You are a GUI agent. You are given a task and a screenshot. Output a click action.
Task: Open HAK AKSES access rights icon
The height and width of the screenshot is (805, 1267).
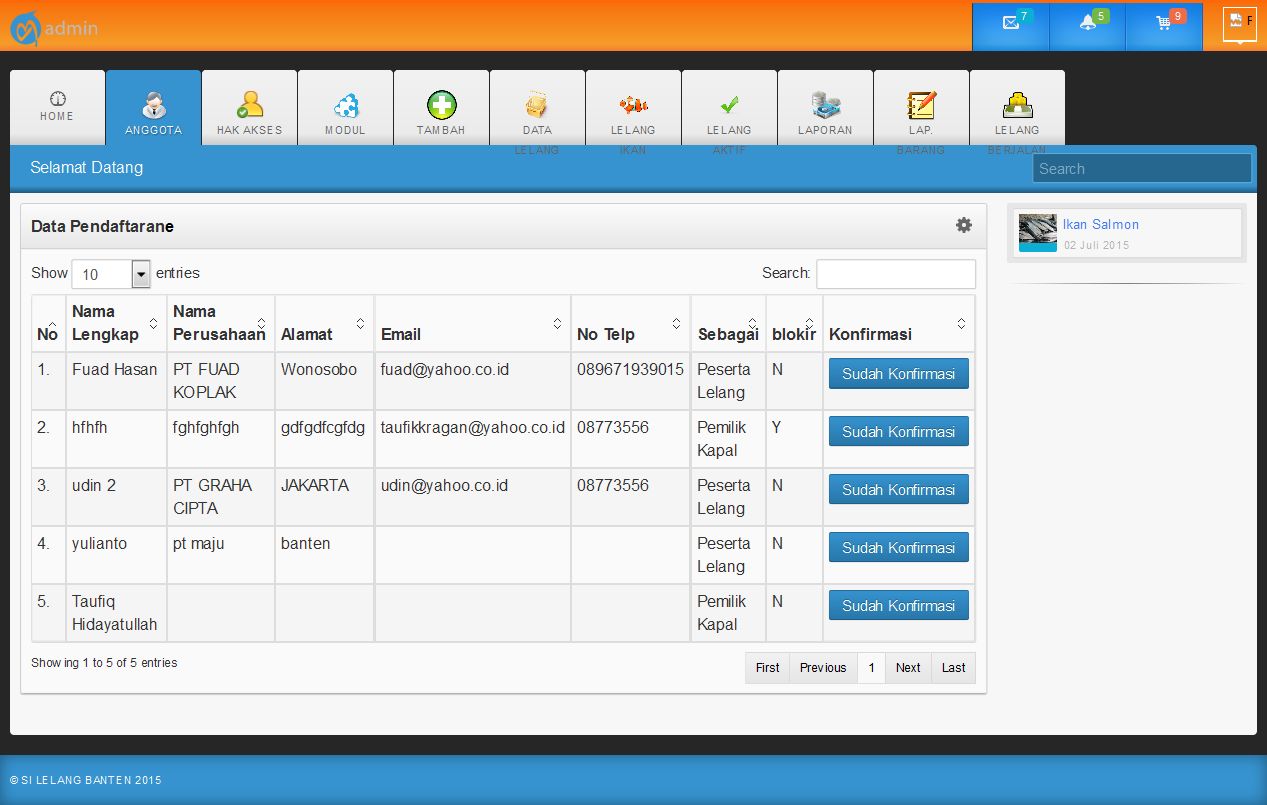pos(248,105)
